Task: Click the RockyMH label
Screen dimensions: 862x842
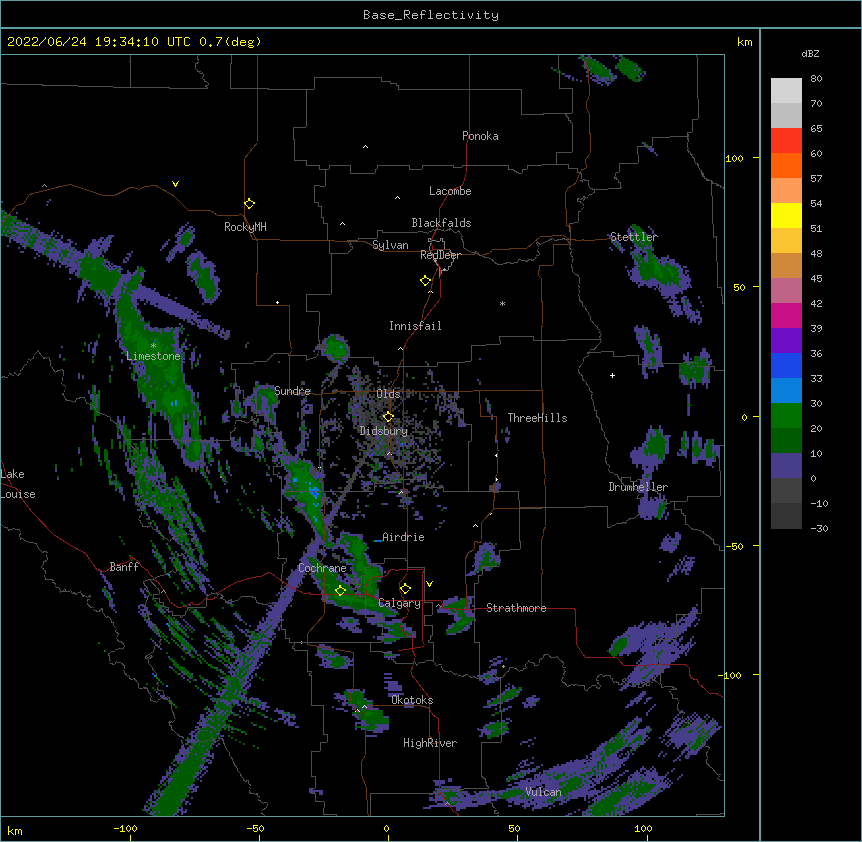Action: tap(245, 227)
